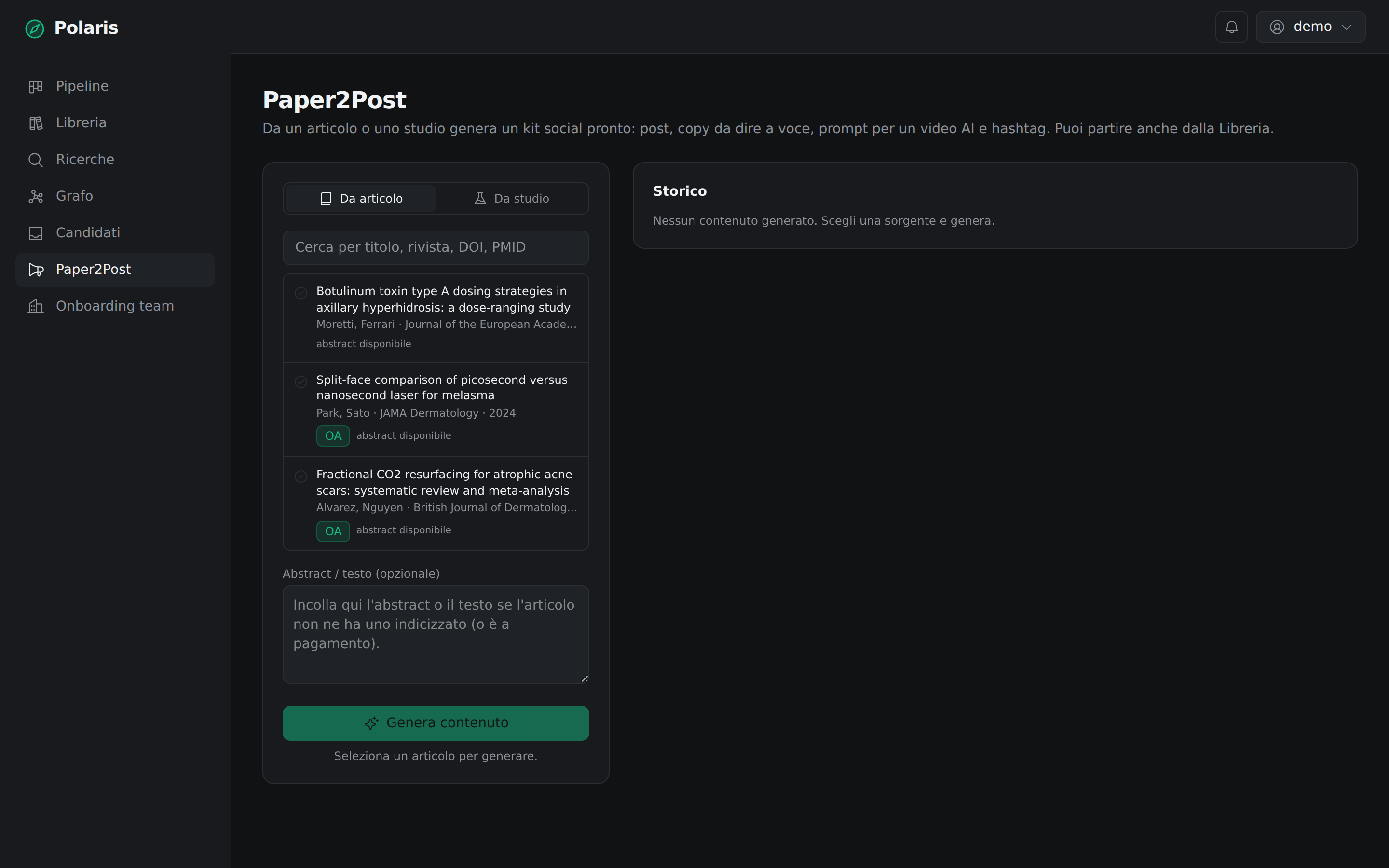Open notifications bell
The image size is (1389, 868).
[1231, 27]
